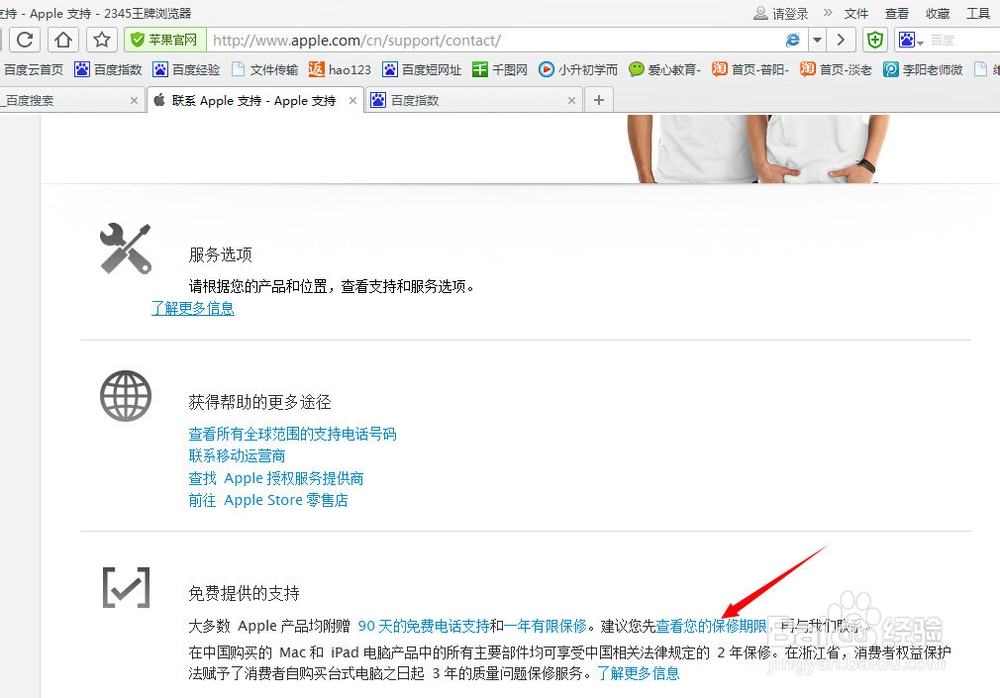
Task: Open the 爱心教育 bookmark
Action: tap(665, 70)
